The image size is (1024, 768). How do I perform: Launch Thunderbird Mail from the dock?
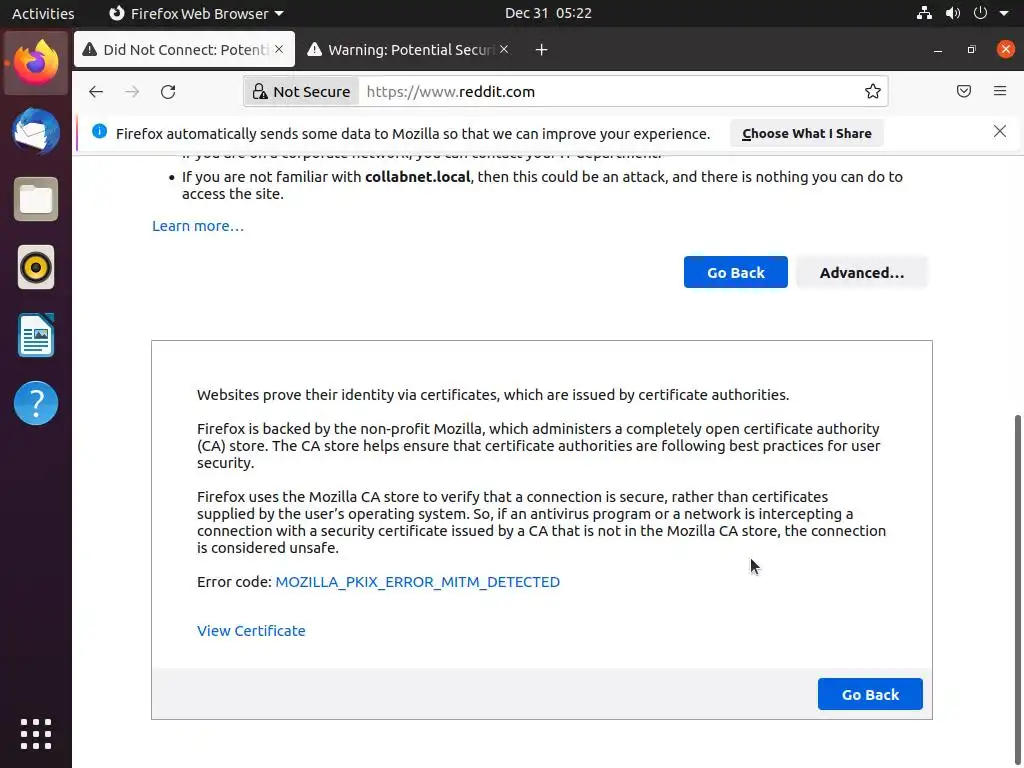pos(36,131)
